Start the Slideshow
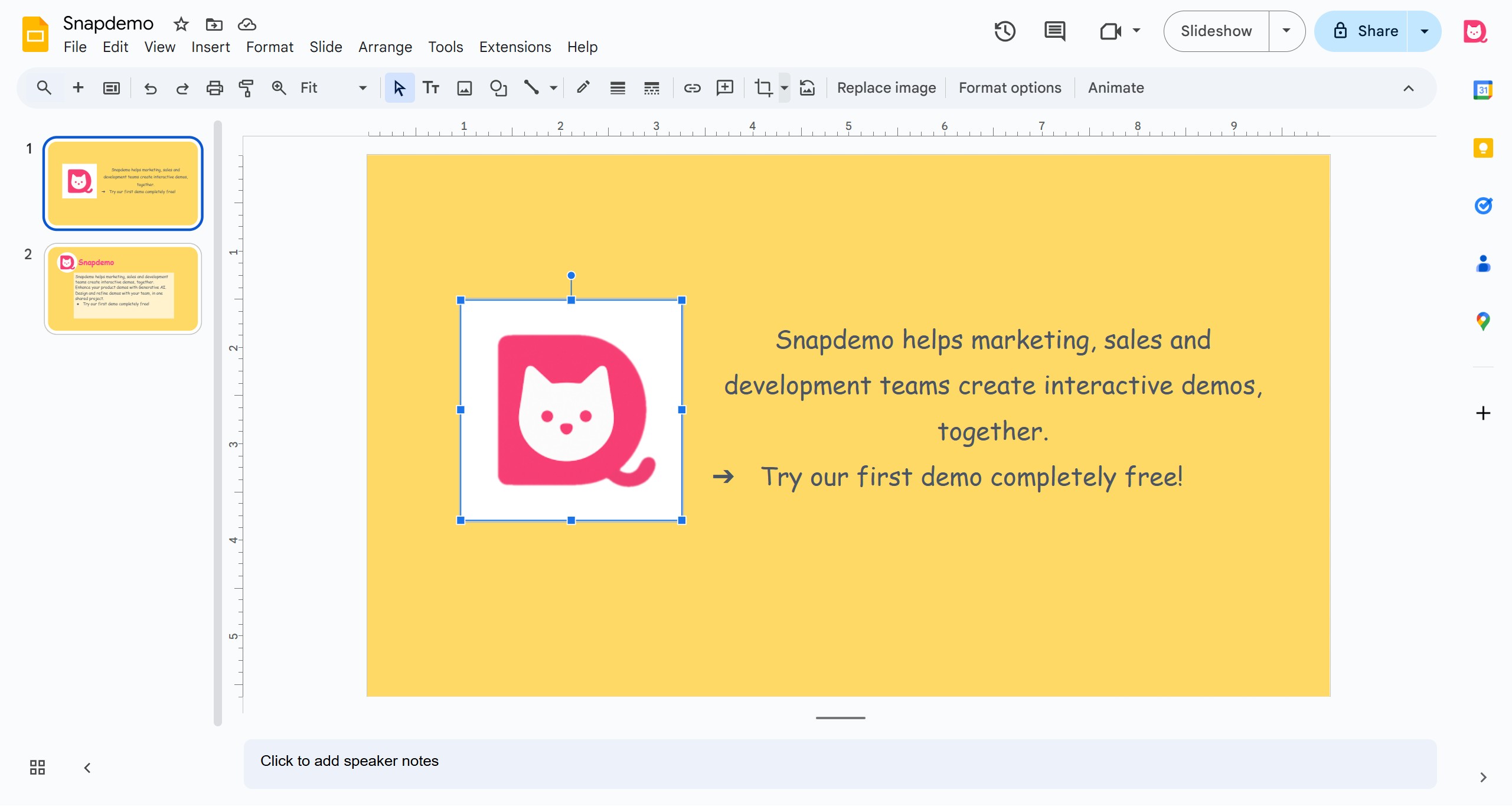1512x806 pixels. tap(1216, 31)
